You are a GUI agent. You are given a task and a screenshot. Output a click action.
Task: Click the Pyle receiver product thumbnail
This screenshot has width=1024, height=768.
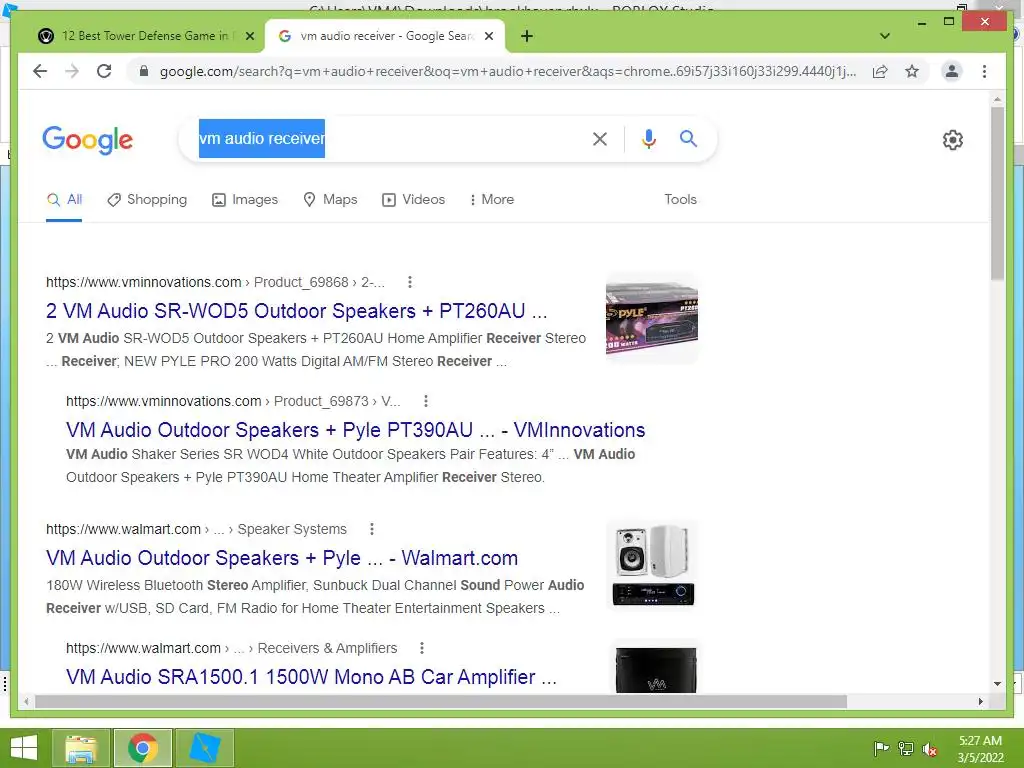[652, 318]
